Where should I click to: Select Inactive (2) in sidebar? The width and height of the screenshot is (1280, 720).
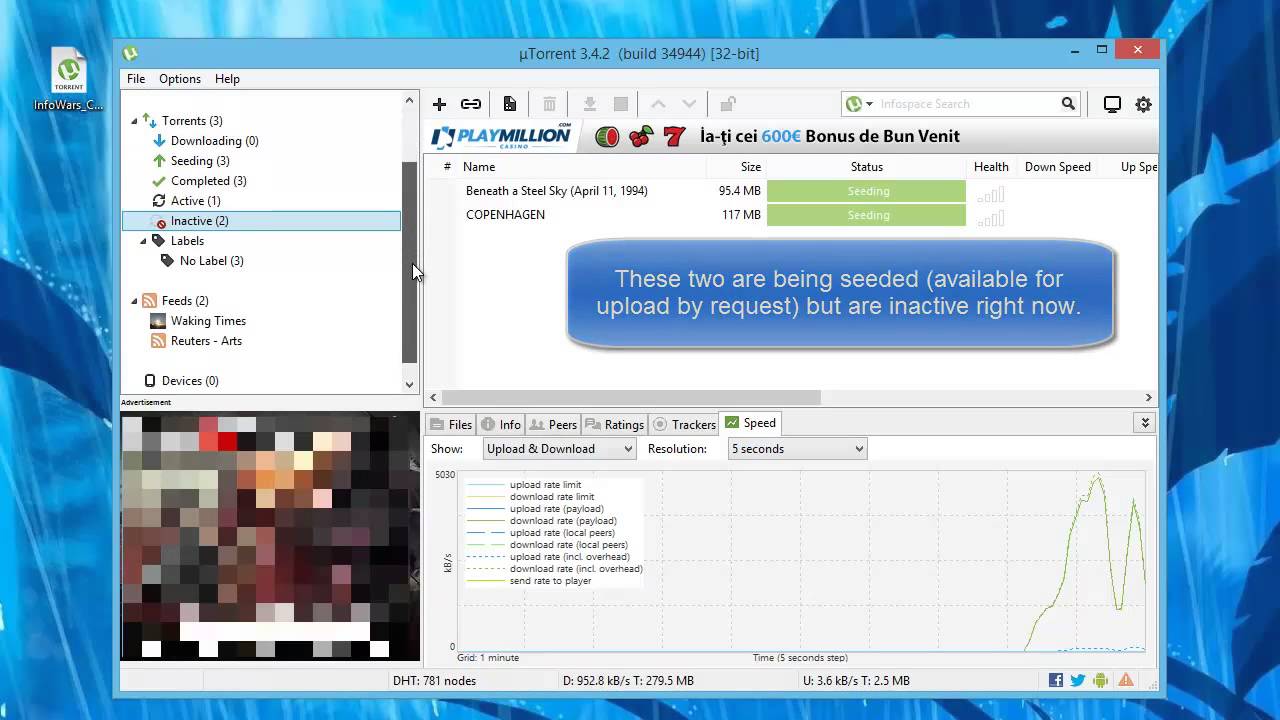[261, 221]
